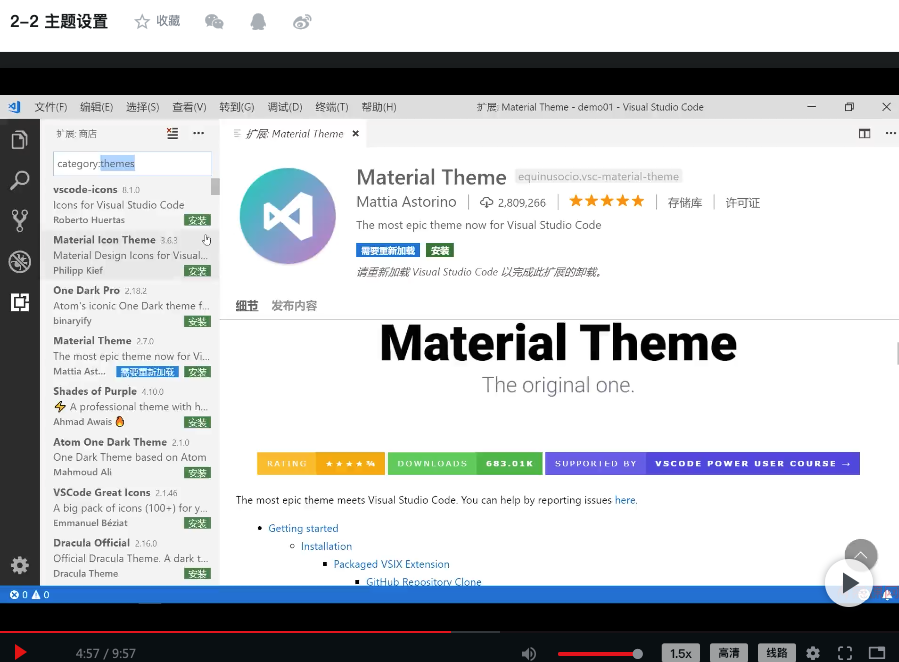Open Getting started link
This screenshot has width=899, height=662.
303,528
